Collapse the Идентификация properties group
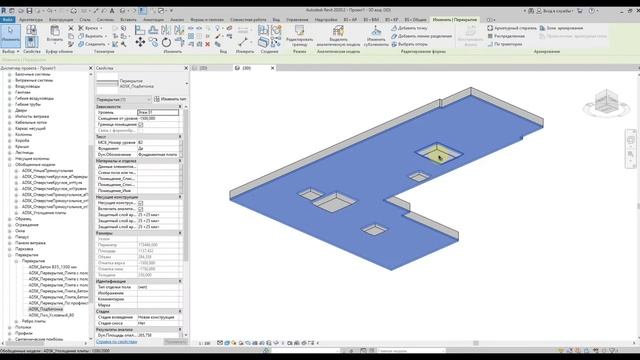Image resolution: width=640 pixels, height=360 pixels. [180, 281]
